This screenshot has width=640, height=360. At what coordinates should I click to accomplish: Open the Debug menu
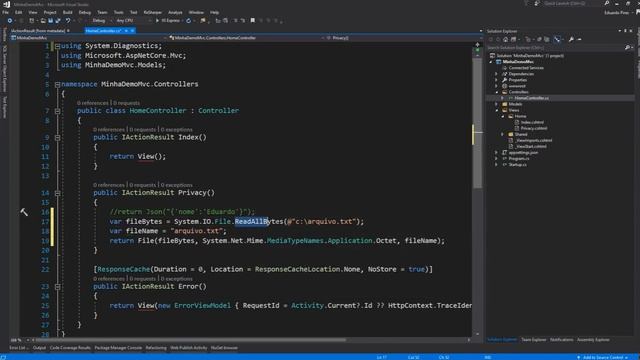(84, 12)
